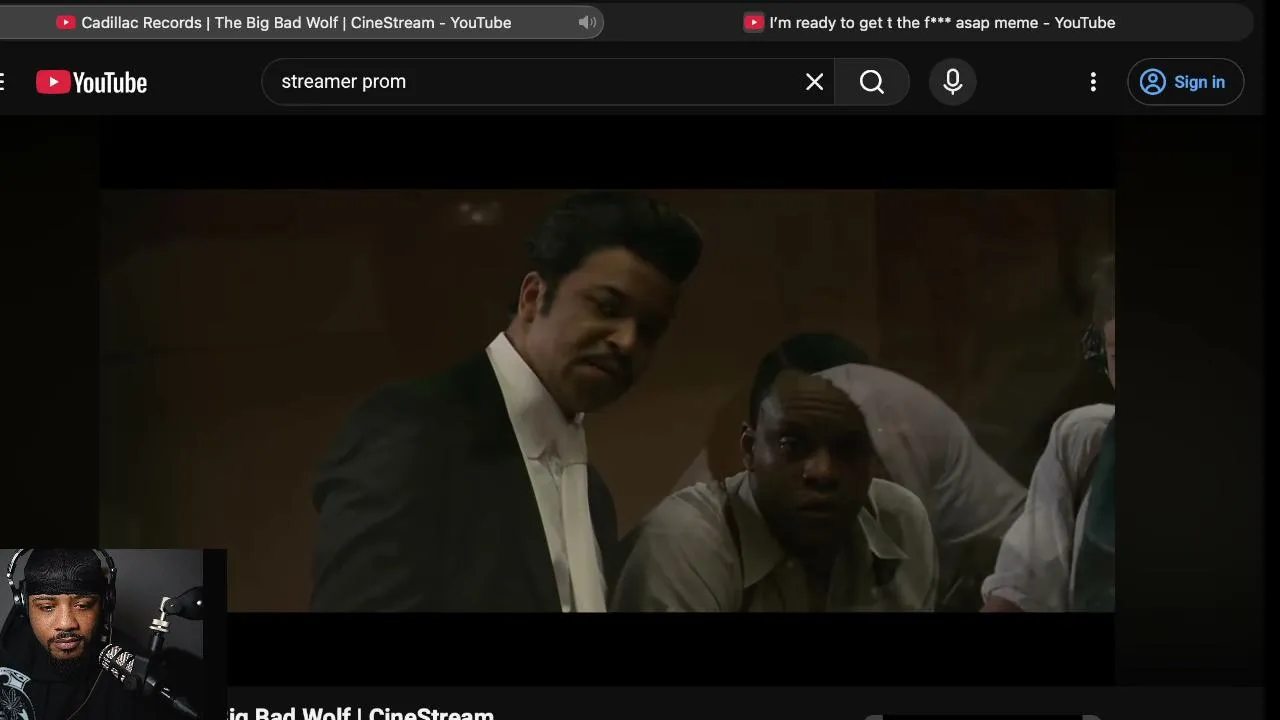Image resolution: width=1280 pixels, height=720 pixels.
Task: Go to YouTube home via logo
Action: [91, 82]
